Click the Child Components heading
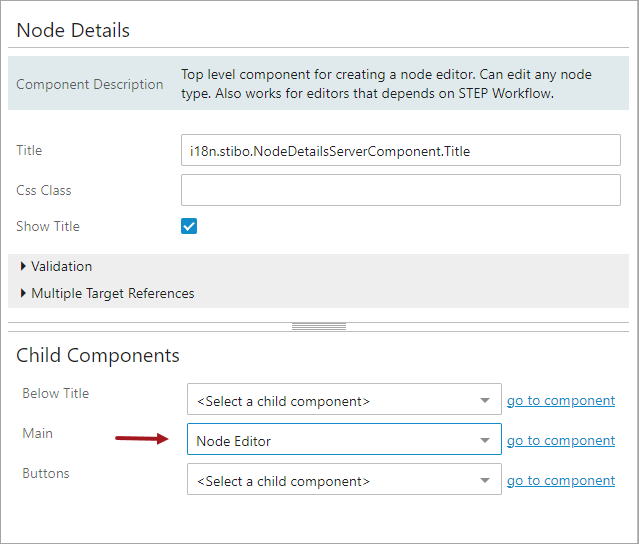639x544 pixels. pos(98,355)
